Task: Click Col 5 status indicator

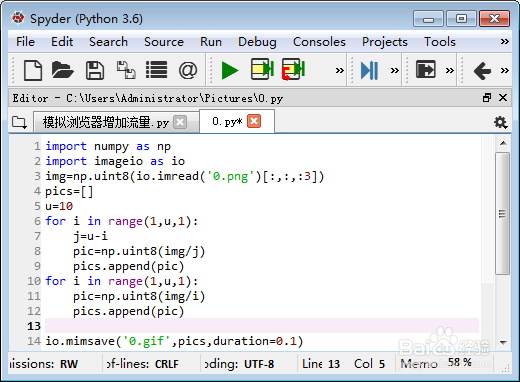Action: (369, 364)
